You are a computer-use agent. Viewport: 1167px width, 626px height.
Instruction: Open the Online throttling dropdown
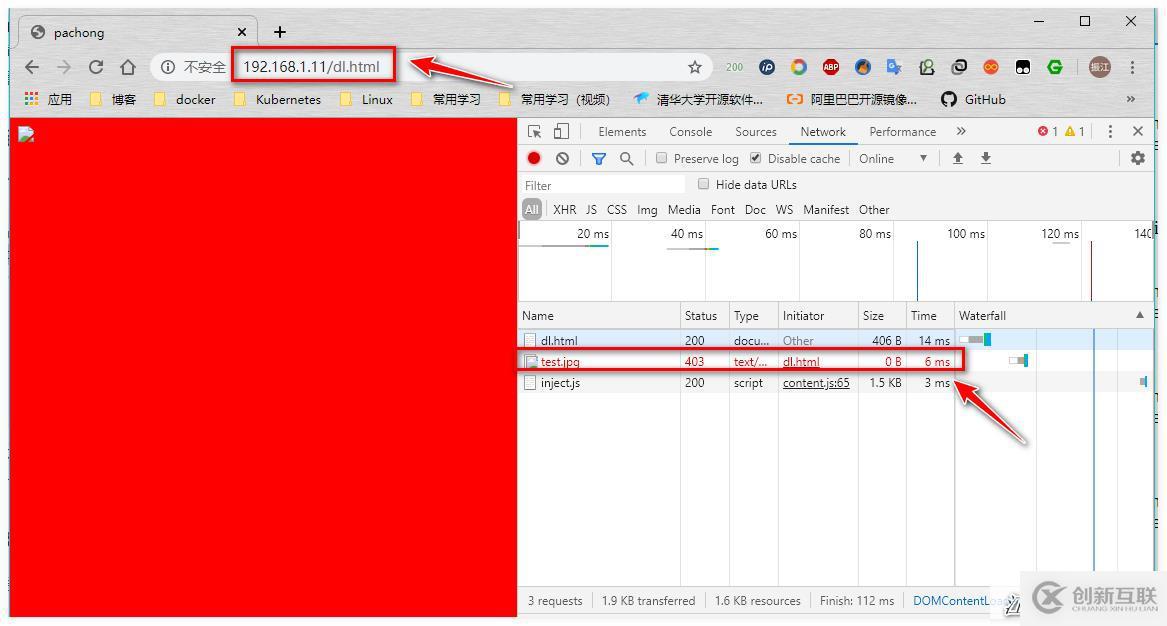[893, 159]
